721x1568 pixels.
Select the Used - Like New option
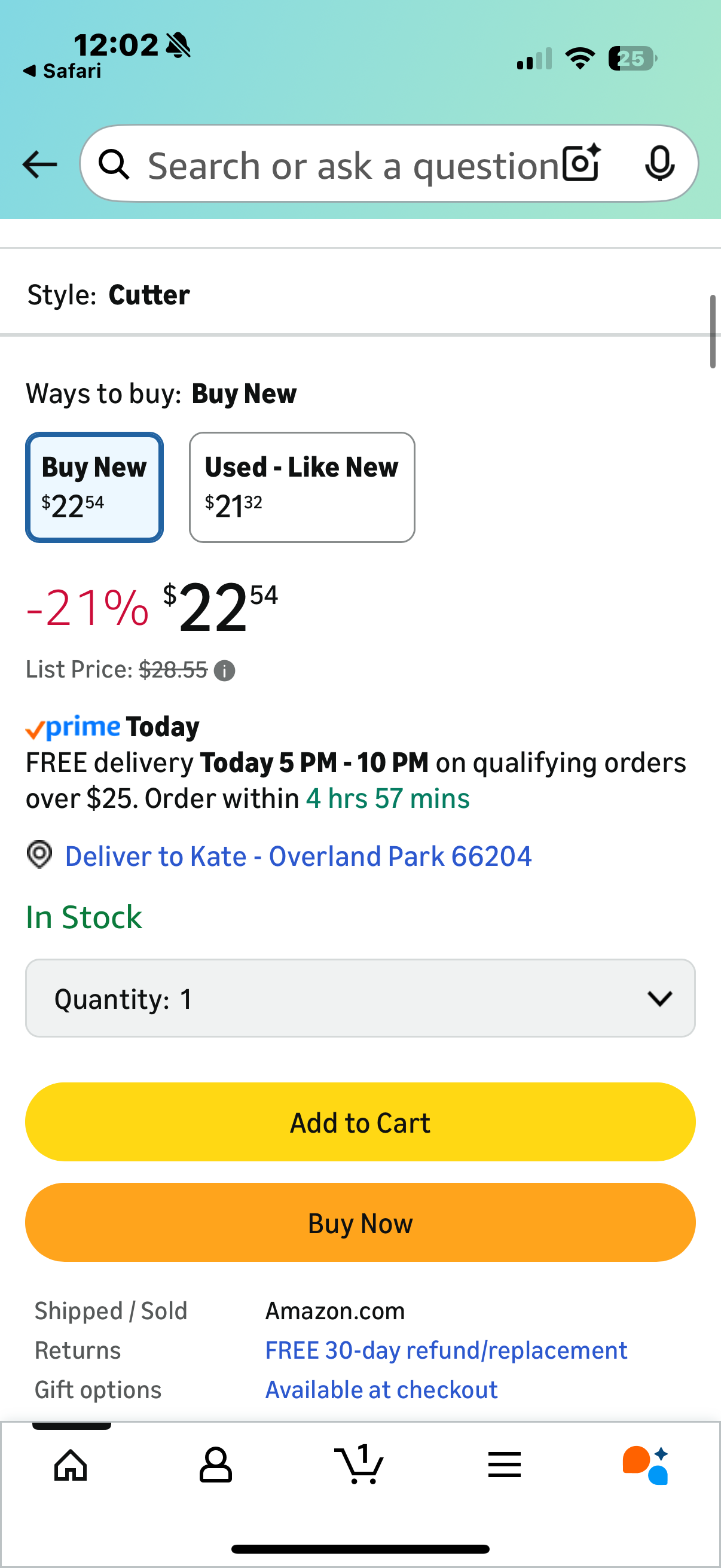pos(302,487)
